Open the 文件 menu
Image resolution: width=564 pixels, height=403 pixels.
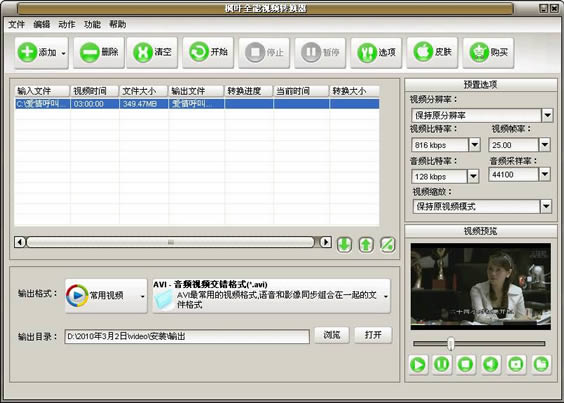pyautogui.click(x=16, y=24)
